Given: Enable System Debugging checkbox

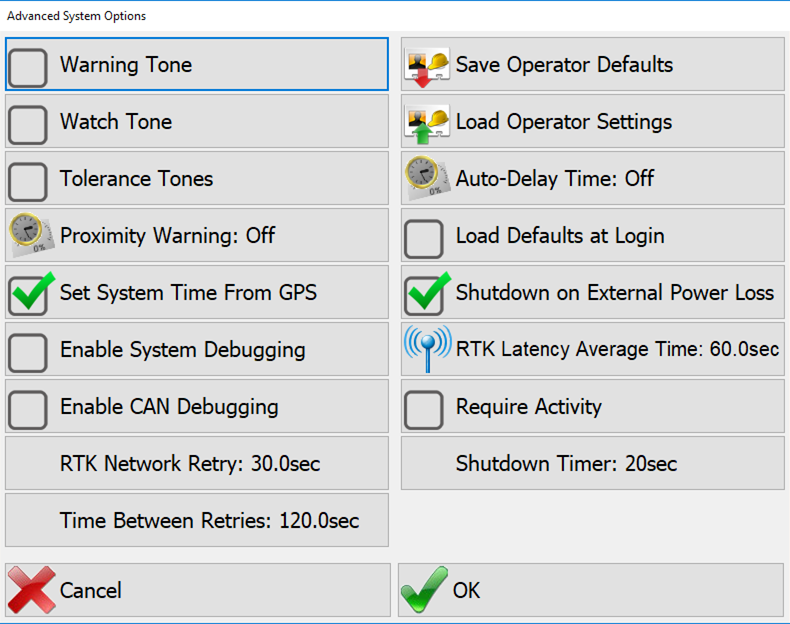Looking at the screenshot, I should coord(28,353).
